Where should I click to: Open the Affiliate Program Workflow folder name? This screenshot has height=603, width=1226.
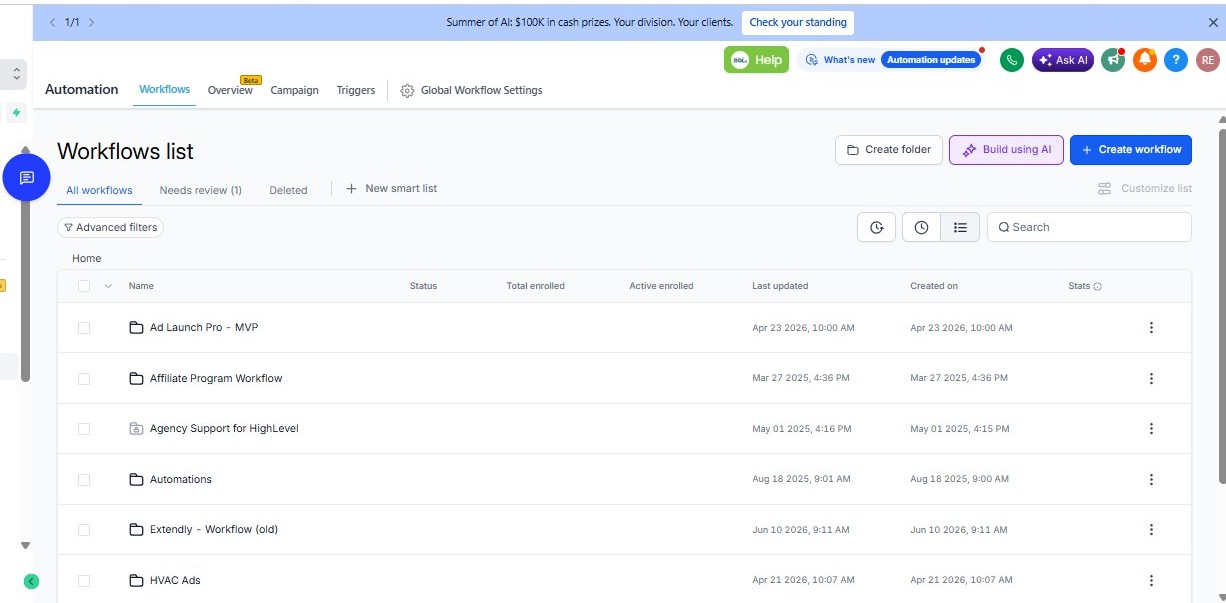(x=216, y=378)
